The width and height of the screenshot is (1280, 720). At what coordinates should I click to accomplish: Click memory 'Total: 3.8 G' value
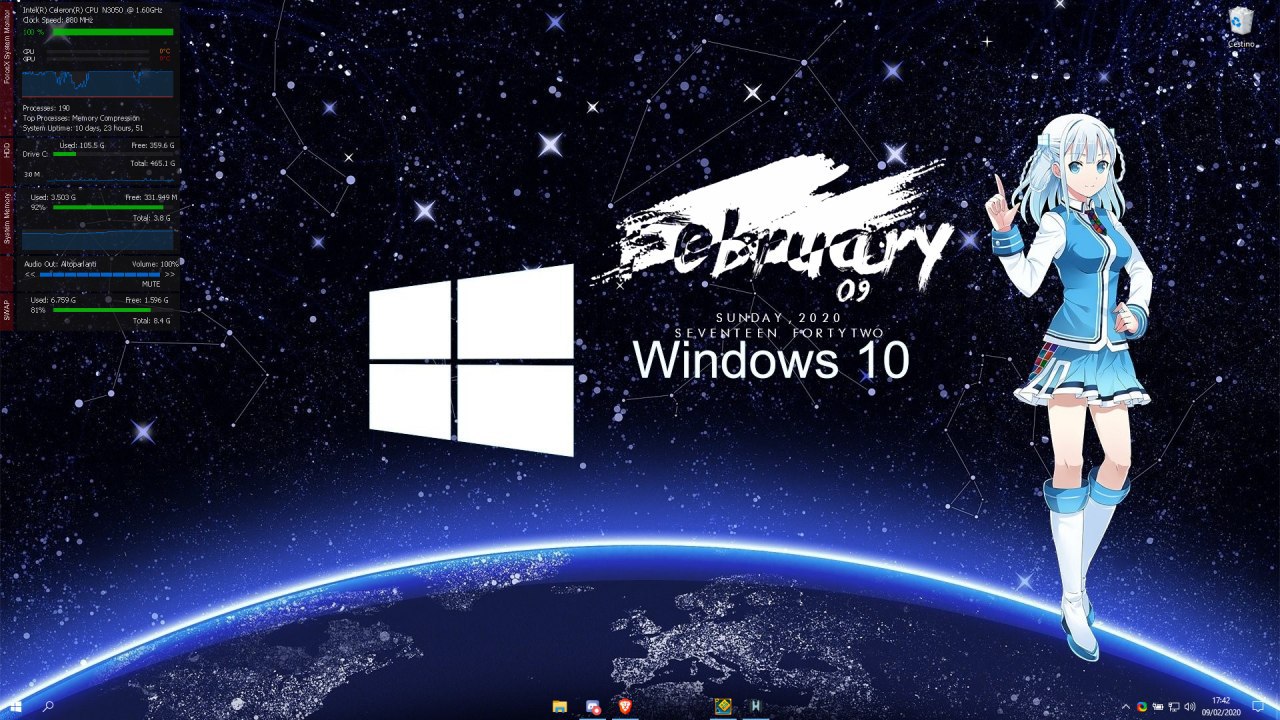pyautogui.click(x=152, y=217)
